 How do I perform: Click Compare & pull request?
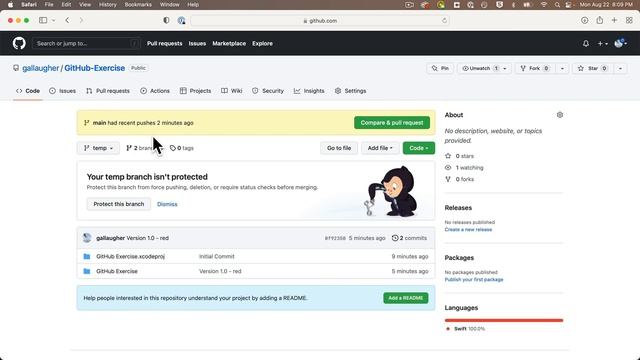coord(392,122)
